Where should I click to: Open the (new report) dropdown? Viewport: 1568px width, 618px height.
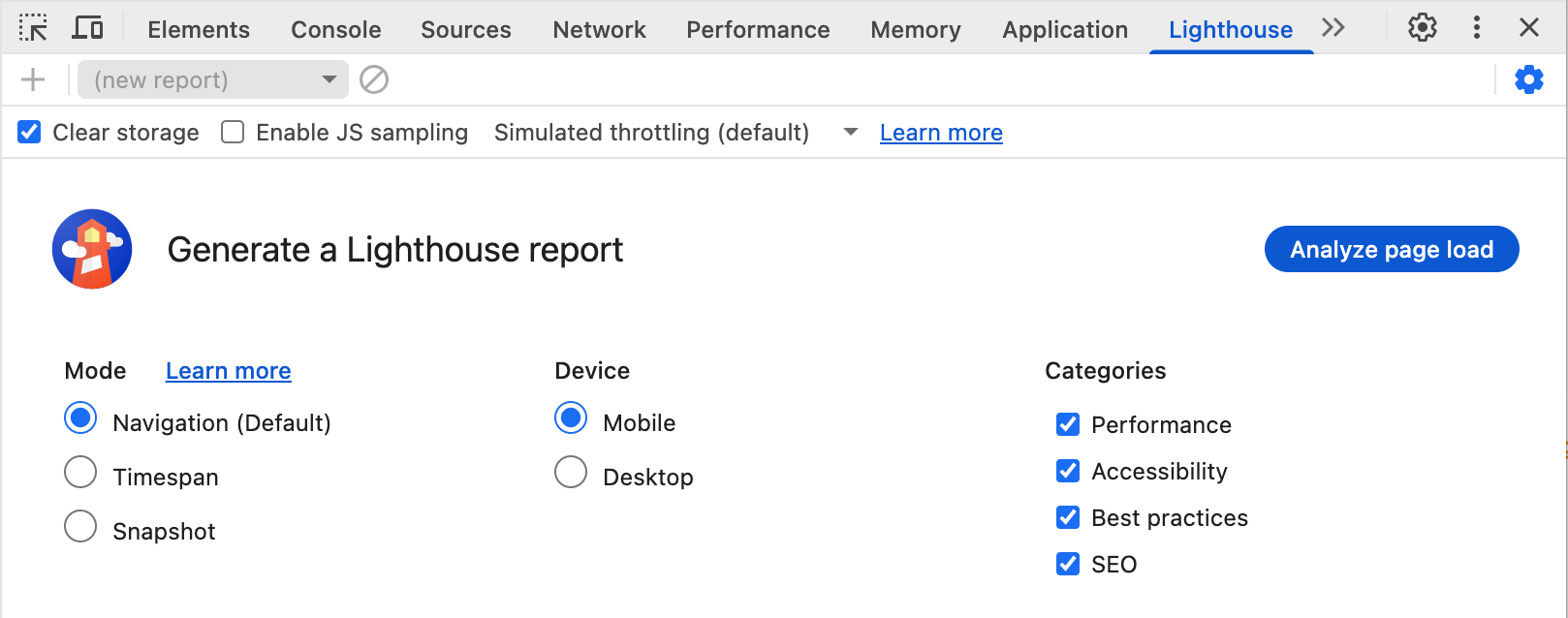[212, 79]
